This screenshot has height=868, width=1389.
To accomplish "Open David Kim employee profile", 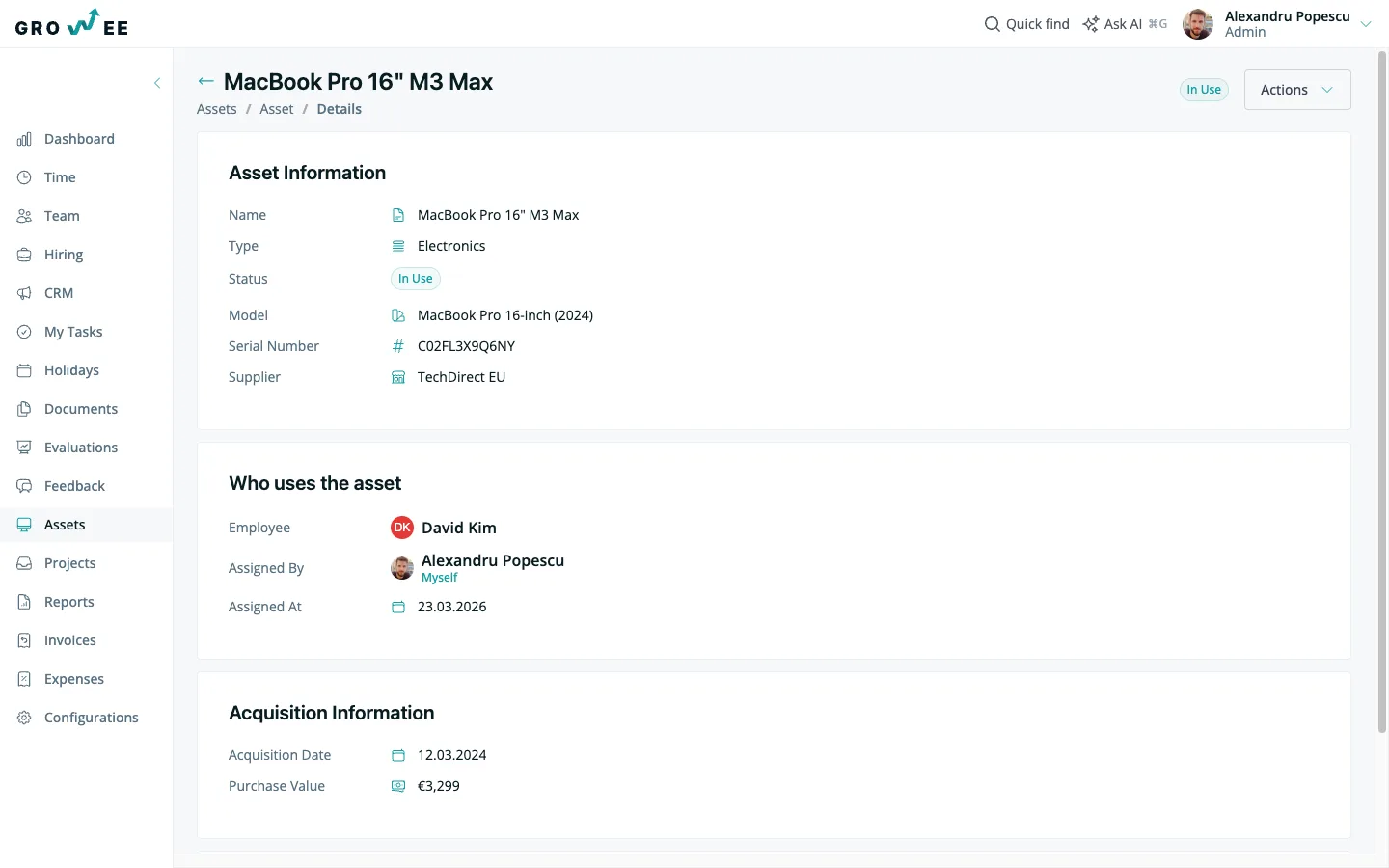I will pyautogui.click(x=459, y=528).
